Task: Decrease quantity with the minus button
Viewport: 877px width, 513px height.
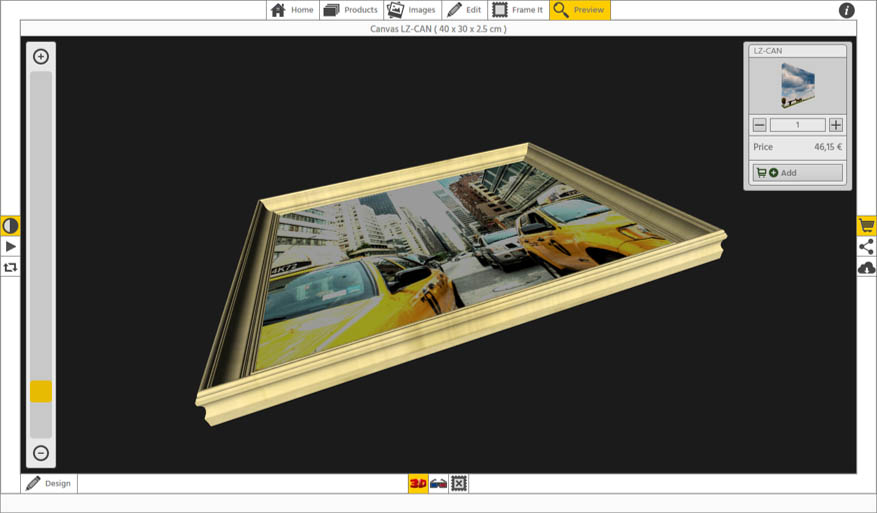Action: pyautogui.click(x=759, y=125)
